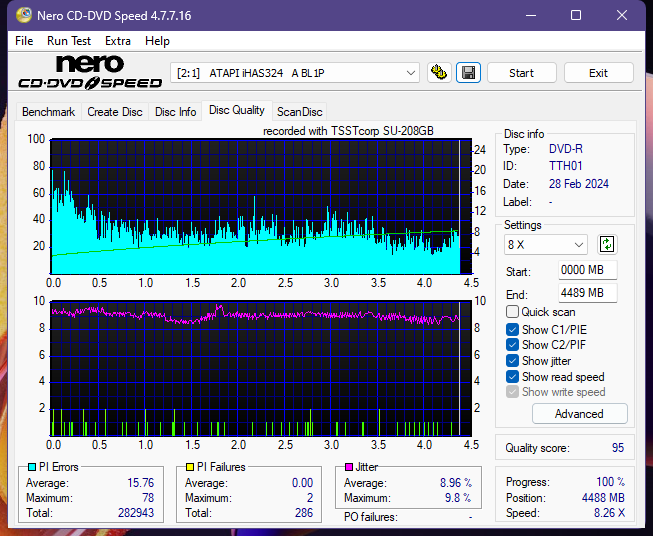The image size is (653, 536).
Task: Click the cyan PI Errors legend swatch
Action: click(x=31, y=467)
